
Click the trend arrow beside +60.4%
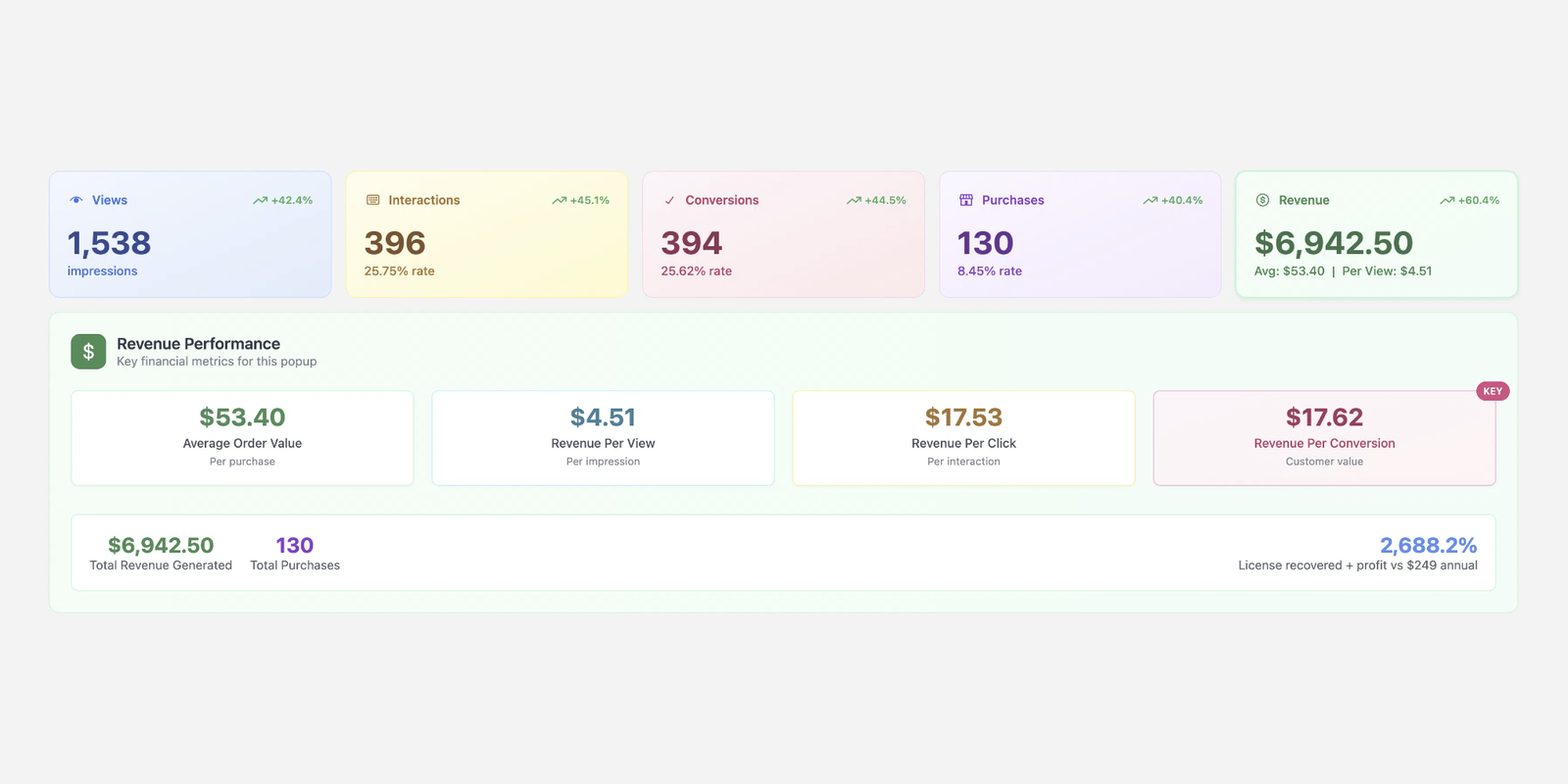coord(1446,201)
